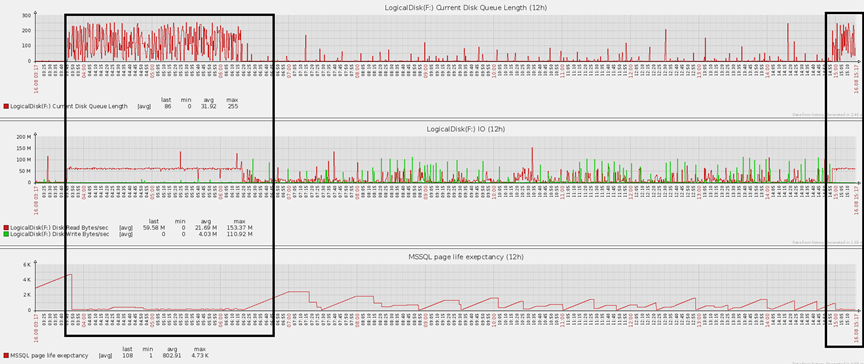Viewport: 866px width, 364px height.
Task: Click the 'MSSQL page life exepctancy' legend label
Action: pos(49,356)
